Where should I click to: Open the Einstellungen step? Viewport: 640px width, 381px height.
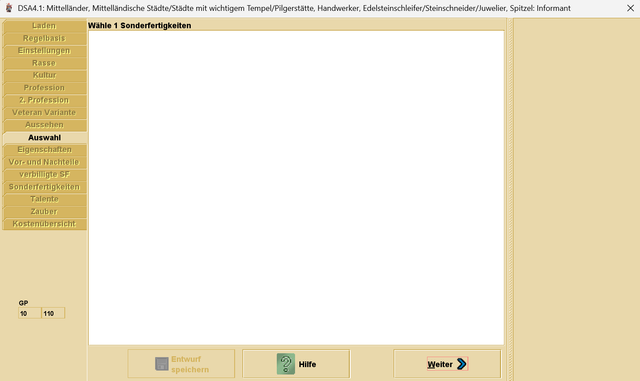(44, 51)
